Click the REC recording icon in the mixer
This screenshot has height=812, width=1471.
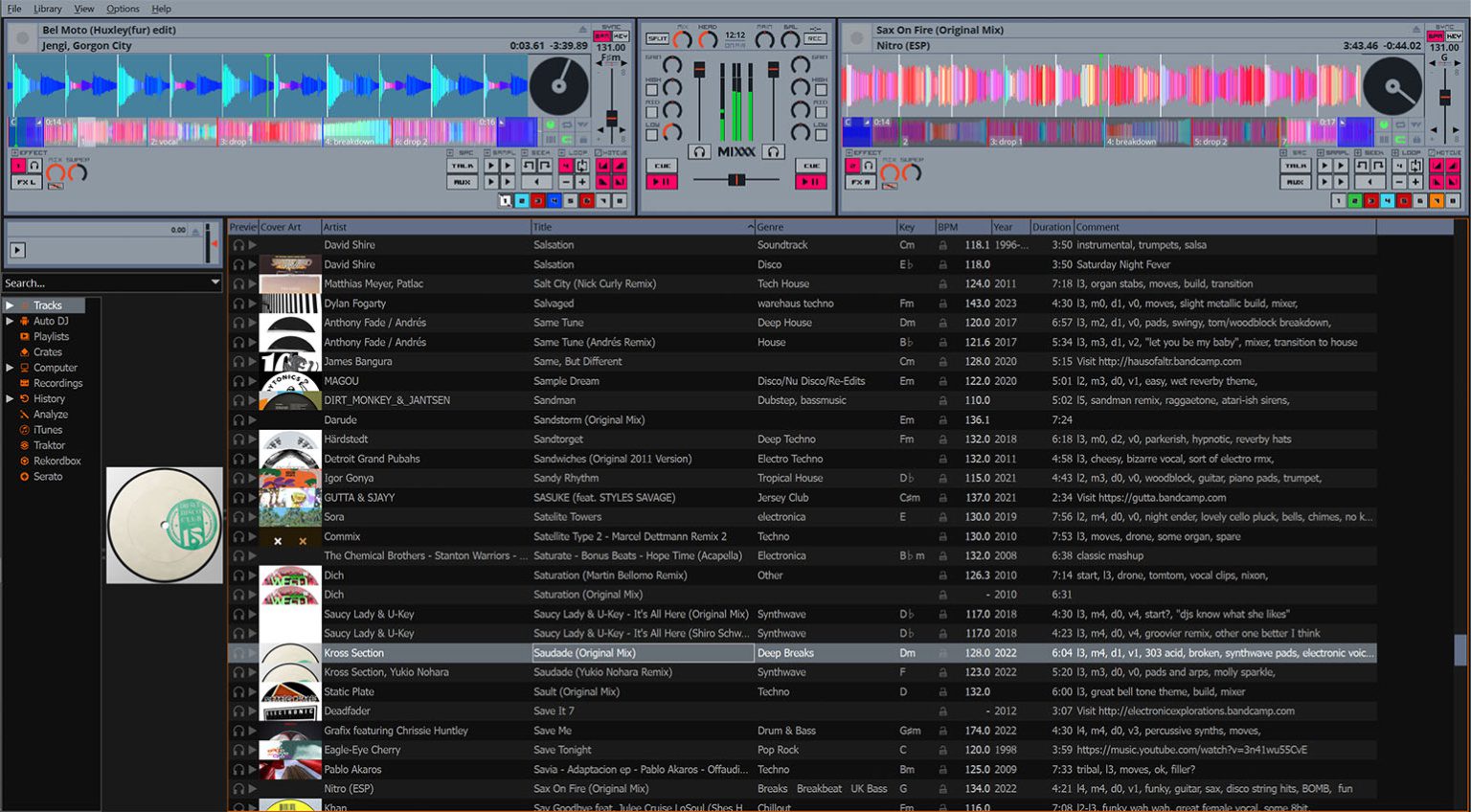pos(816,38)
